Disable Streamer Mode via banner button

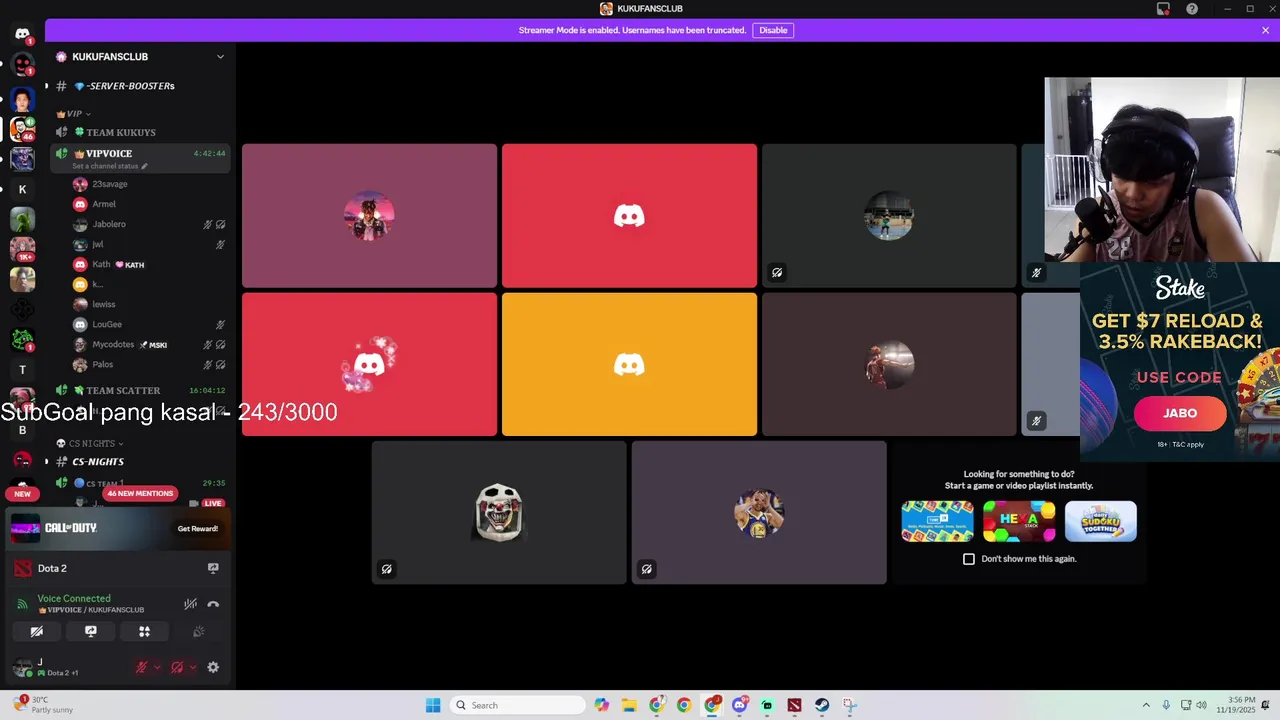click(773, 30)
